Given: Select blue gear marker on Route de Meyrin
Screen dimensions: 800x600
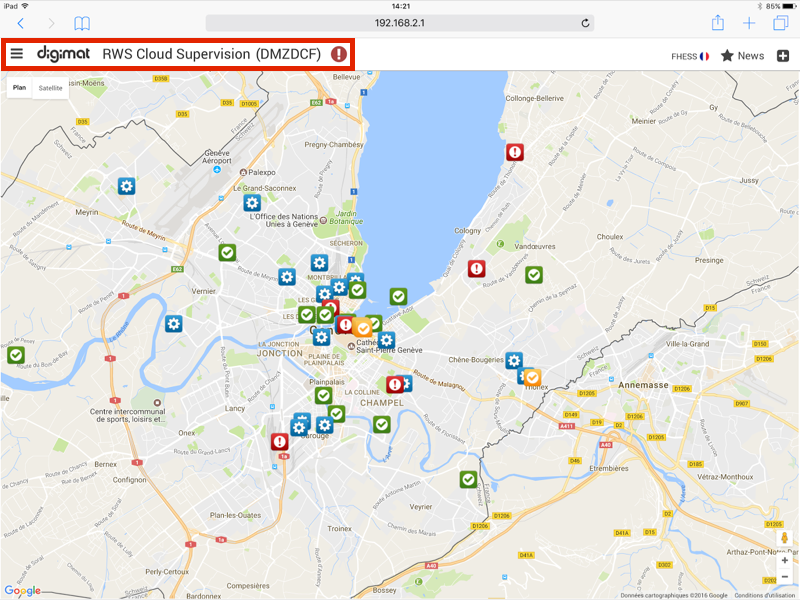Looking at the screenshot, I should pyautogui.click(x=287, y=277).
